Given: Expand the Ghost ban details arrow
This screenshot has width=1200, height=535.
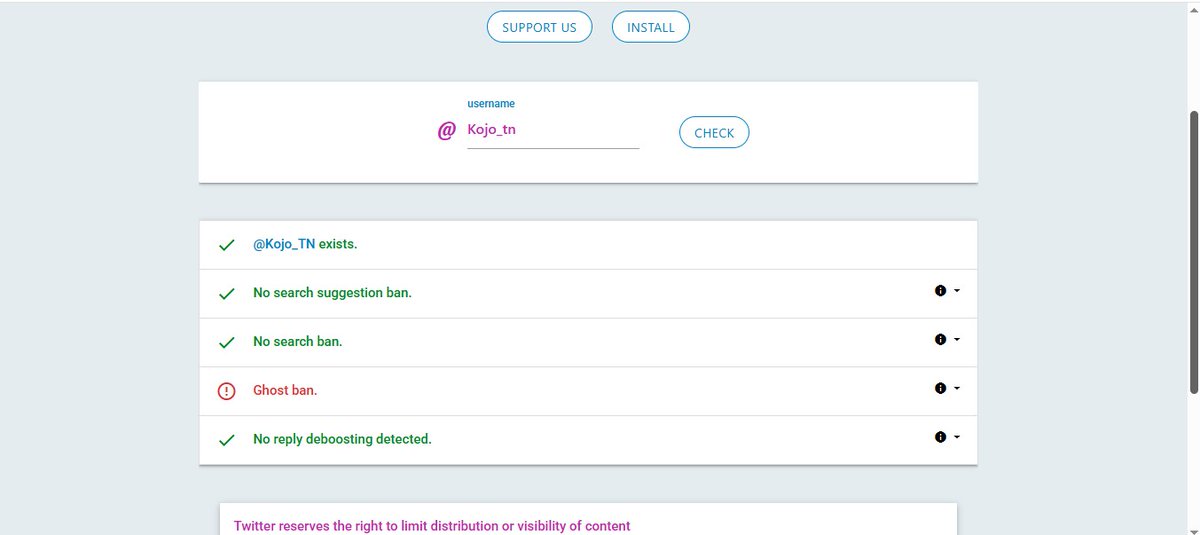Looking at the screenshot, I should pyautogui.click(x=957, y=389).
